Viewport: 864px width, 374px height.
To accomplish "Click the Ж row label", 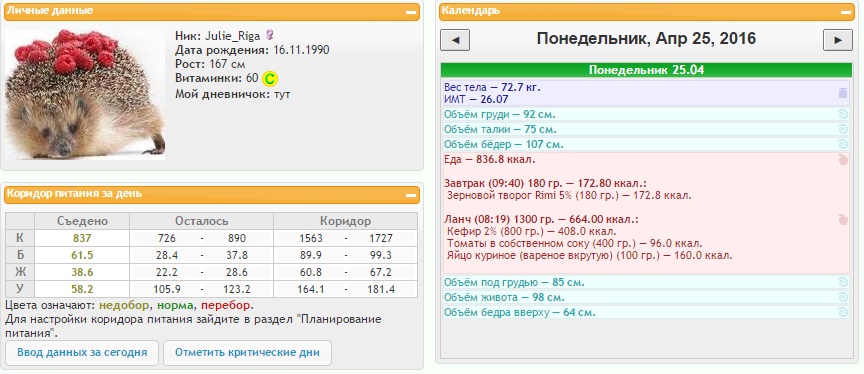I will (20, 273).
